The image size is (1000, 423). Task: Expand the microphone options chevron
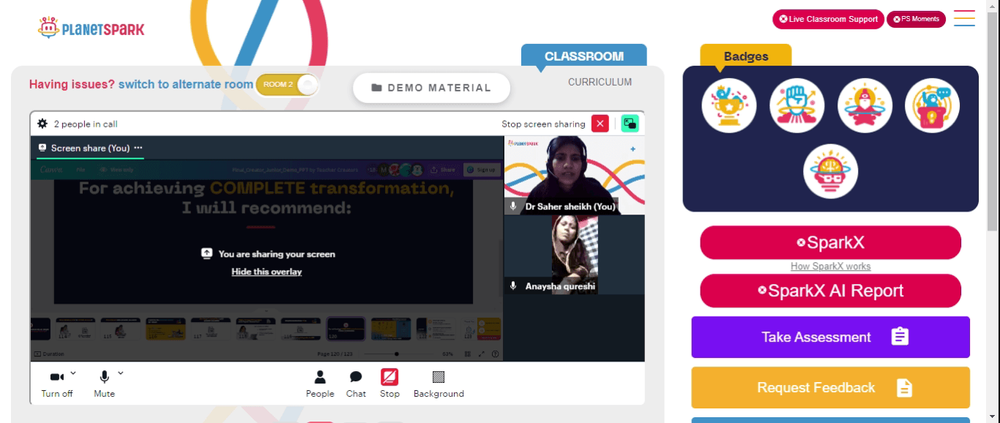coord(121,373)
